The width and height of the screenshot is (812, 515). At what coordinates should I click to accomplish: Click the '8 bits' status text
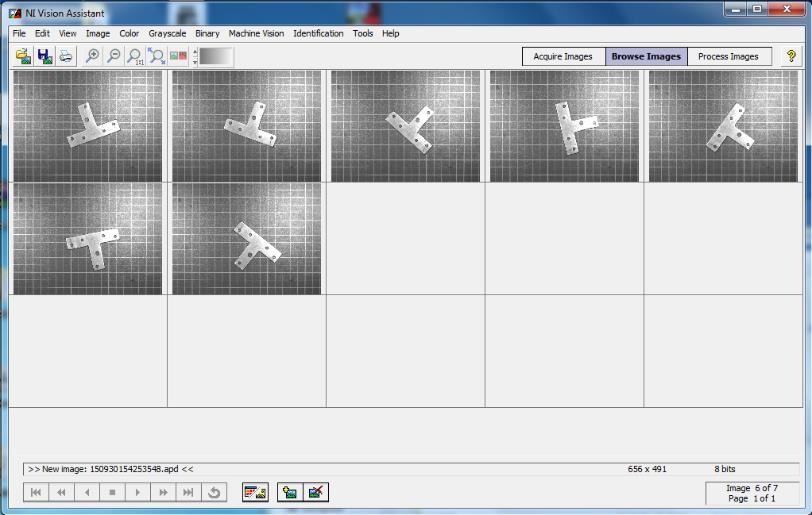tap(725, 469)
